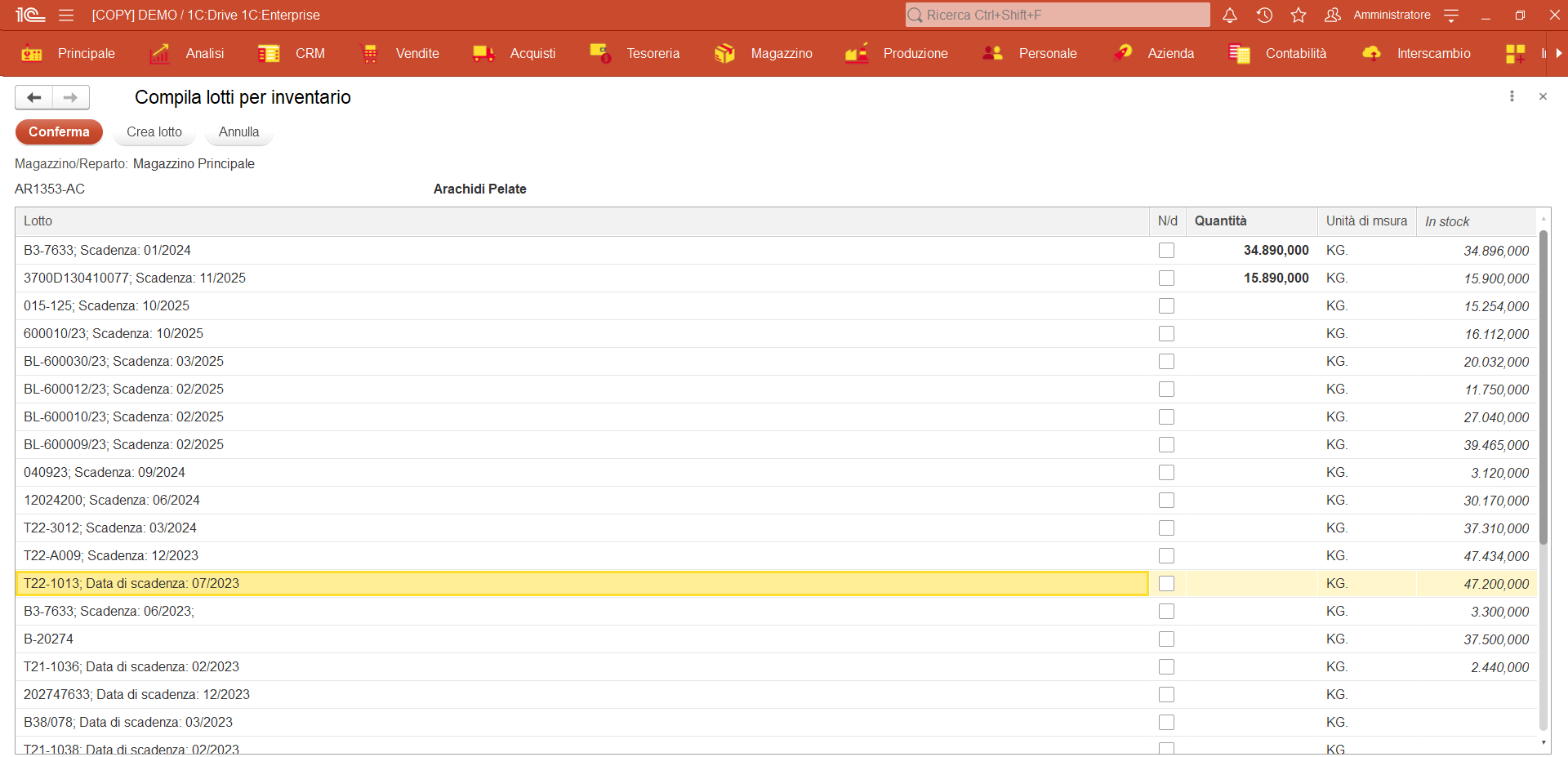Image resolution: width=1568 pixels, height=757 pixels.
Task: Toggle N/d checkbox for lot 600010/23
Action: coord(1166,334)
